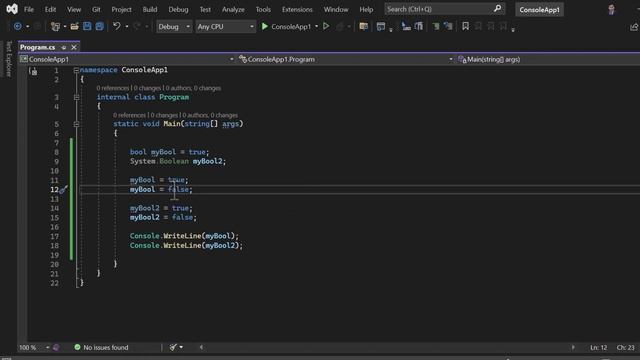Click the Visual Studio logo icon

pyautogui.click(x=12, y=9)
